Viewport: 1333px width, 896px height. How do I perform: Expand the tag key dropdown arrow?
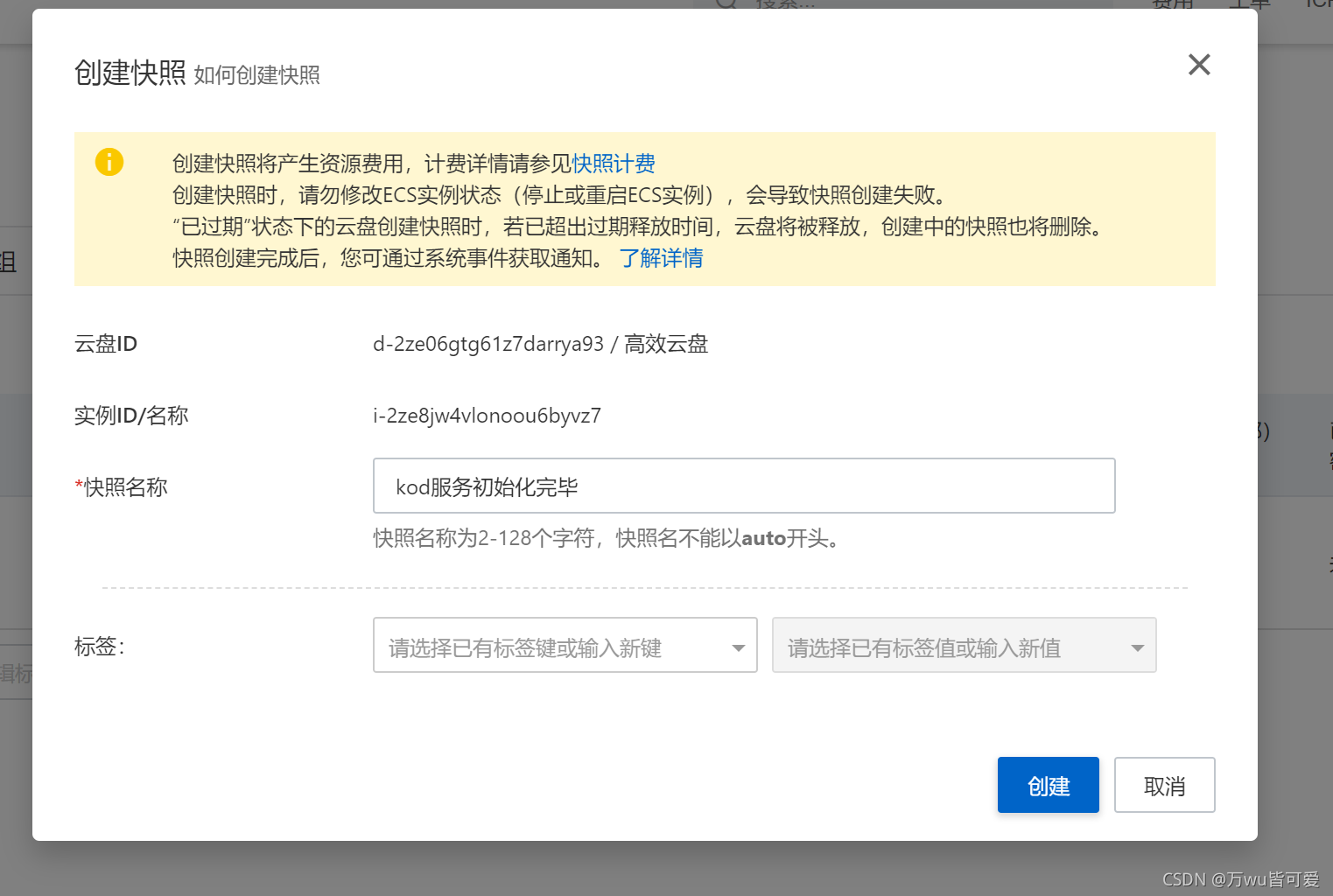point(738,648)
